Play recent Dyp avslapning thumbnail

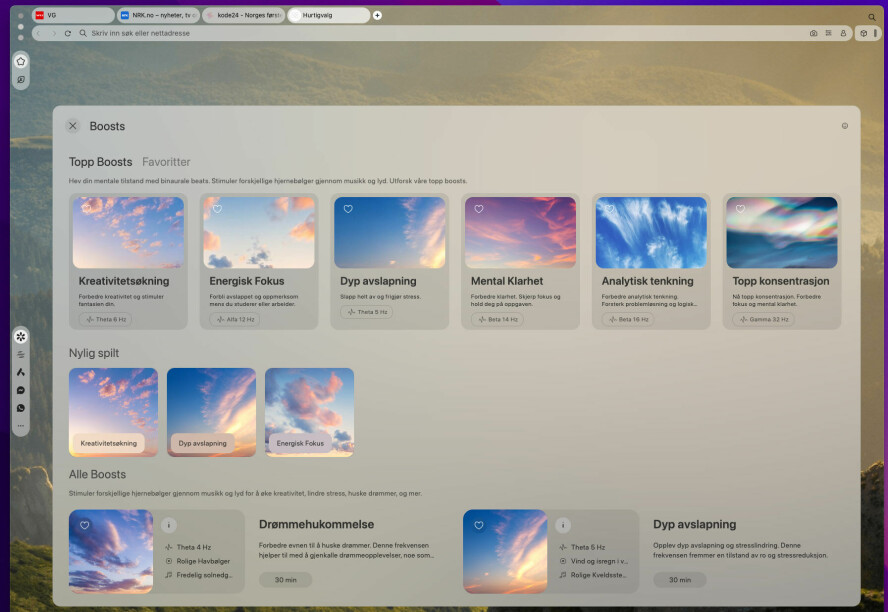[211, 412]
